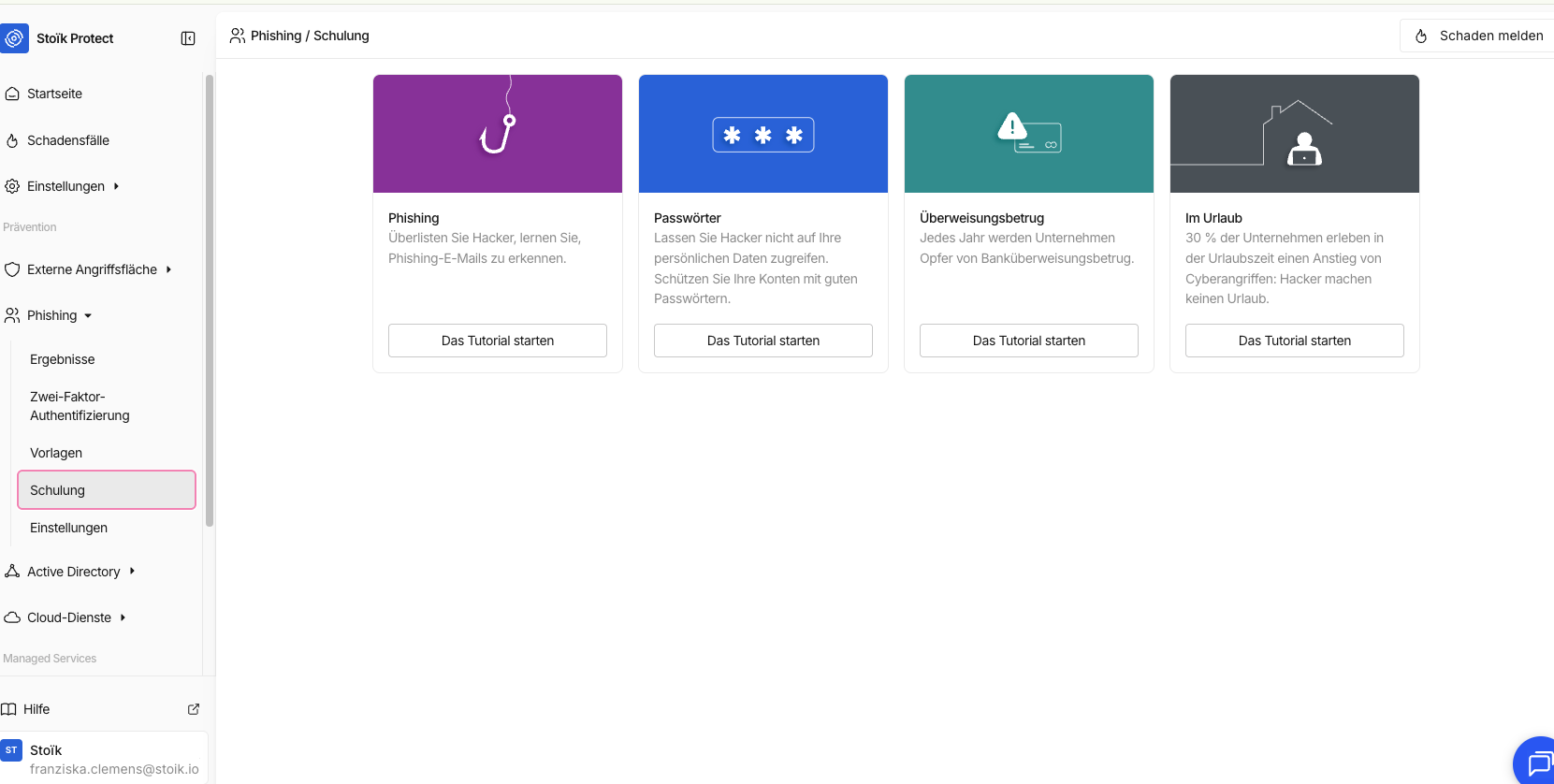
Task: Expand Cloud-Dienste submenu arrow
Action: (x=123, y=617)
